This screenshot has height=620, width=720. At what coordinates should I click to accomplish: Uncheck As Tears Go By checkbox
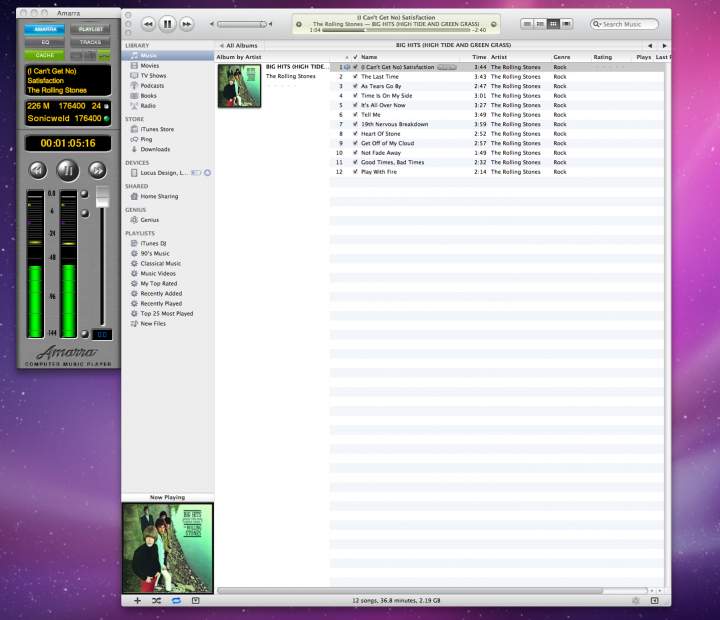[355, 86]
